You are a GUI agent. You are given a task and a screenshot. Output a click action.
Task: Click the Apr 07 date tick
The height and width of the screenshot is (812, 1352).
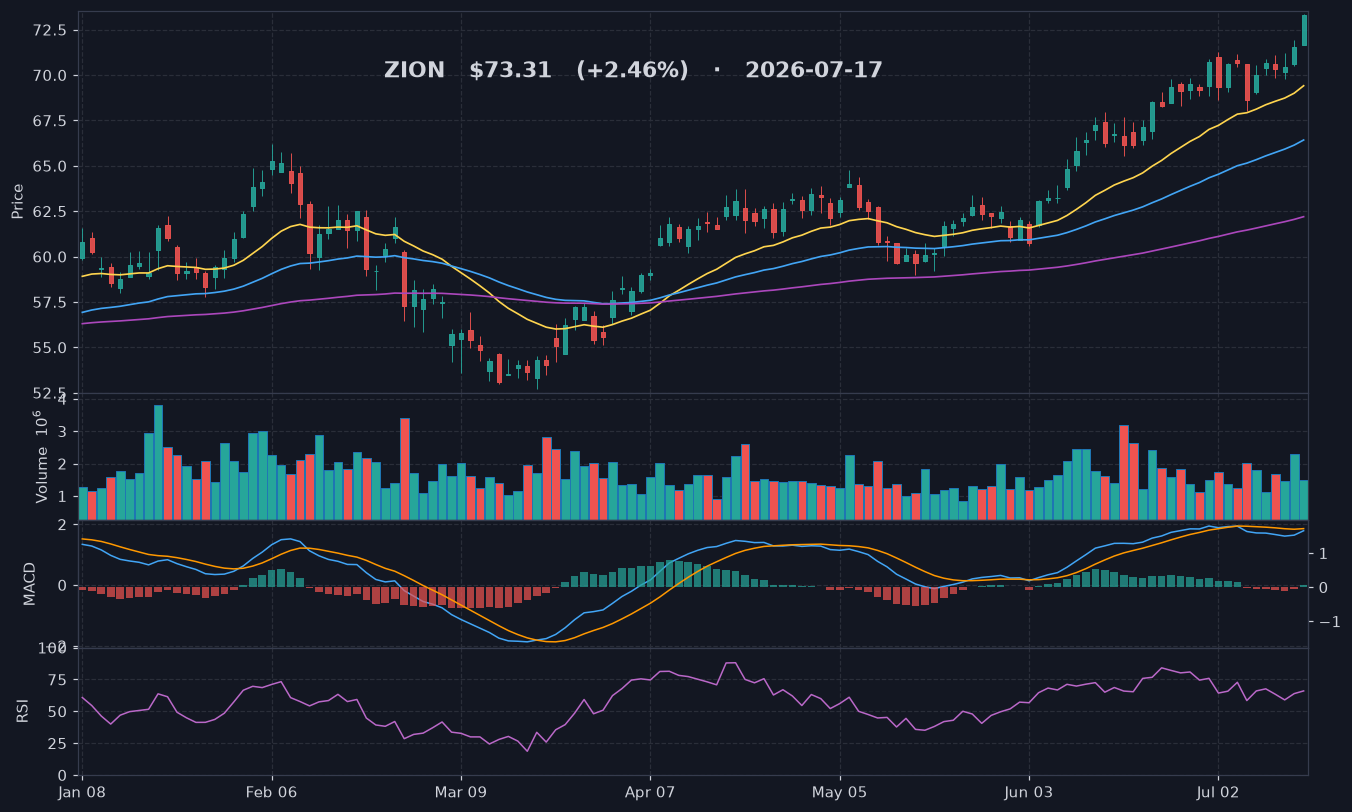(650, 791)
